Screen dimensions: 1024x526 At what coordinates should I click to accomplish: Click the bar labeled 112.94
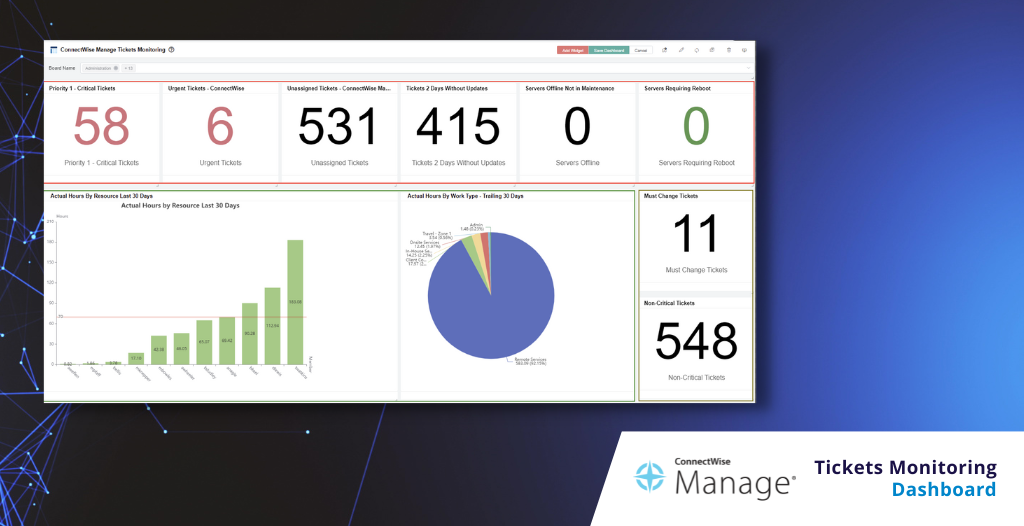tap(272, 325)
